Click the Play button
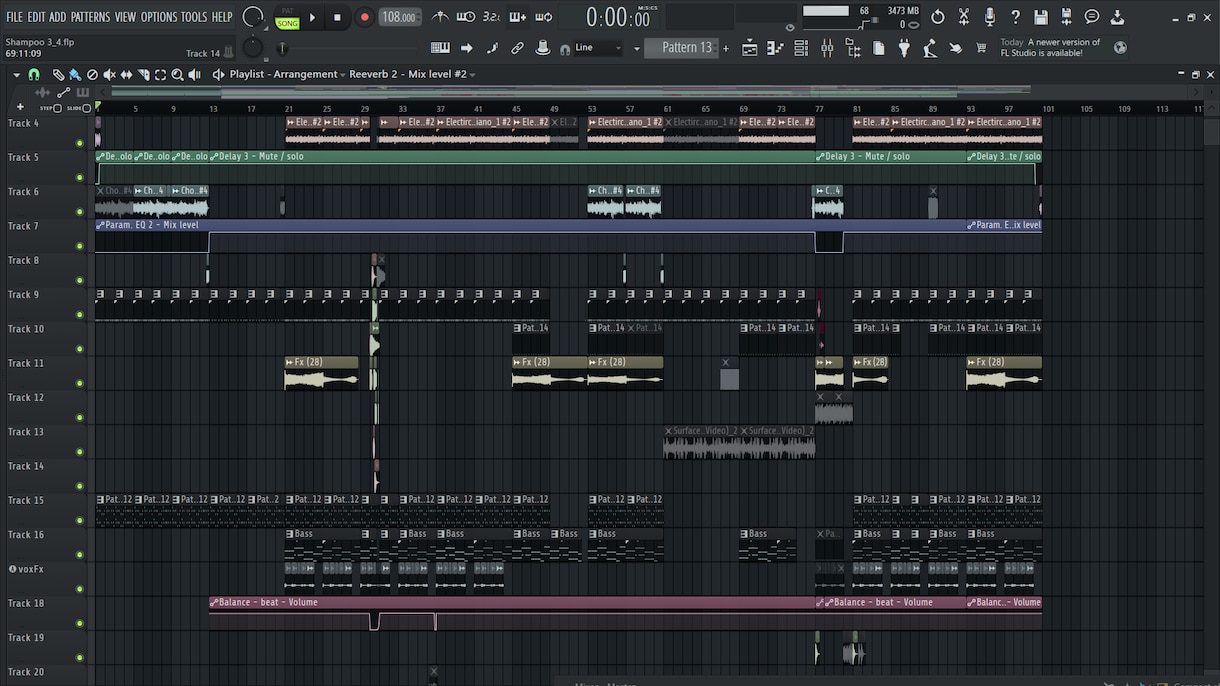Screen dimensions: 1220x686 click(312, 17)
